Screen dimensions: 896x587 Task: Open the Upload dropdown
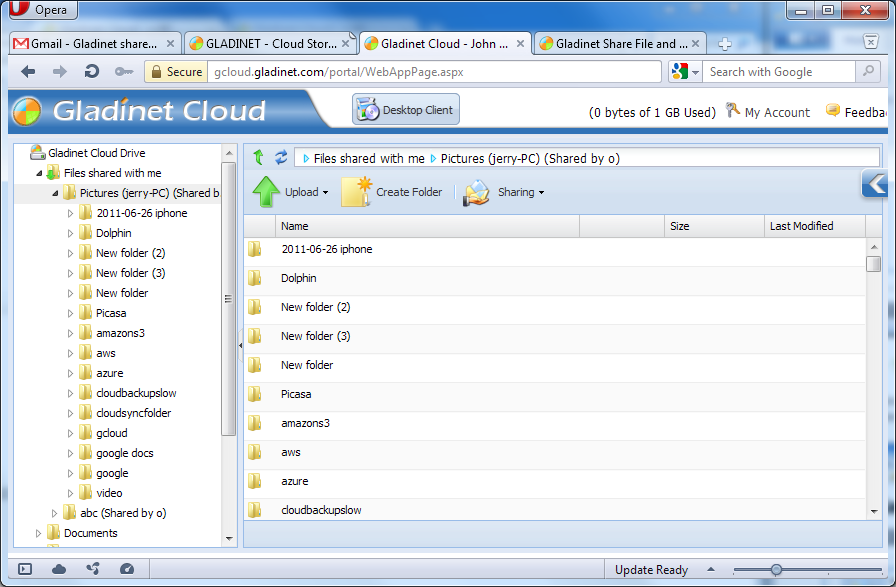pos(291,192)
